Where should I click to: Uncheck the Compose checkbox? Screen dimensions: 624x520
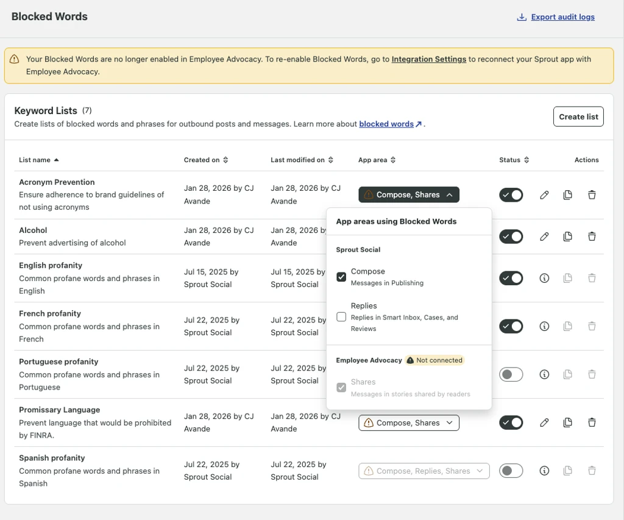point(341,277)
